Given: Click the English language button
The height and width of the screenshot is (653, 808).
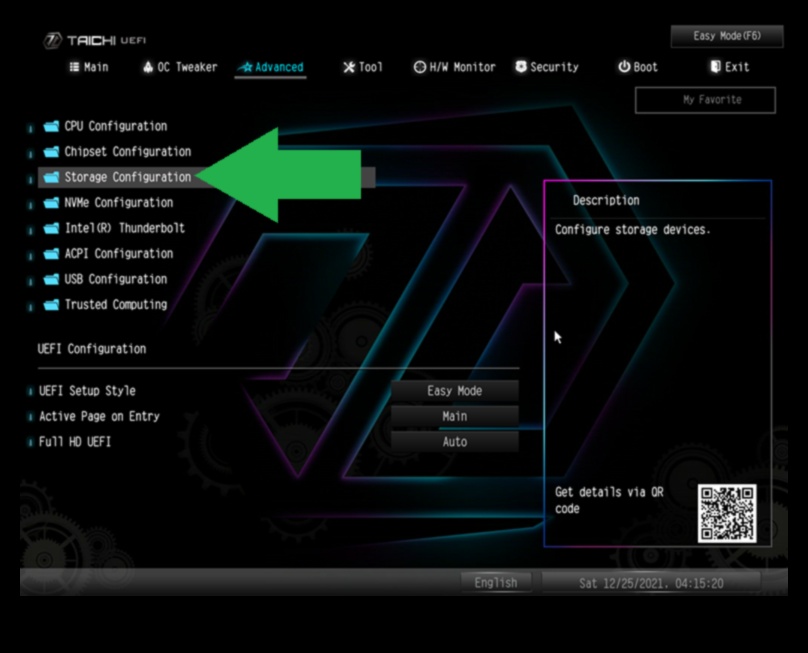Looking at the screenshot, I should pyautogui.click(x=496, y=583).
